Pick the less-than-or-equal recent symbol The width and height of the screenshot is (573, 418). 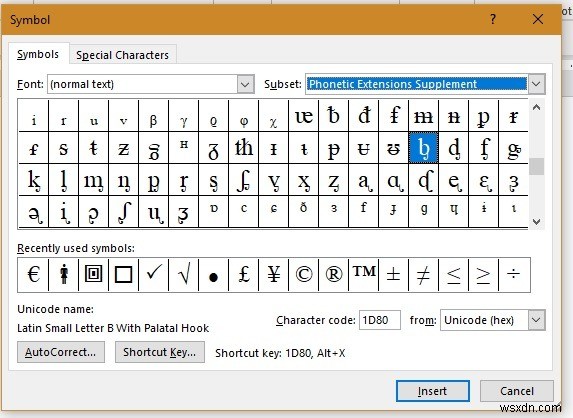[x=454, y=274]
